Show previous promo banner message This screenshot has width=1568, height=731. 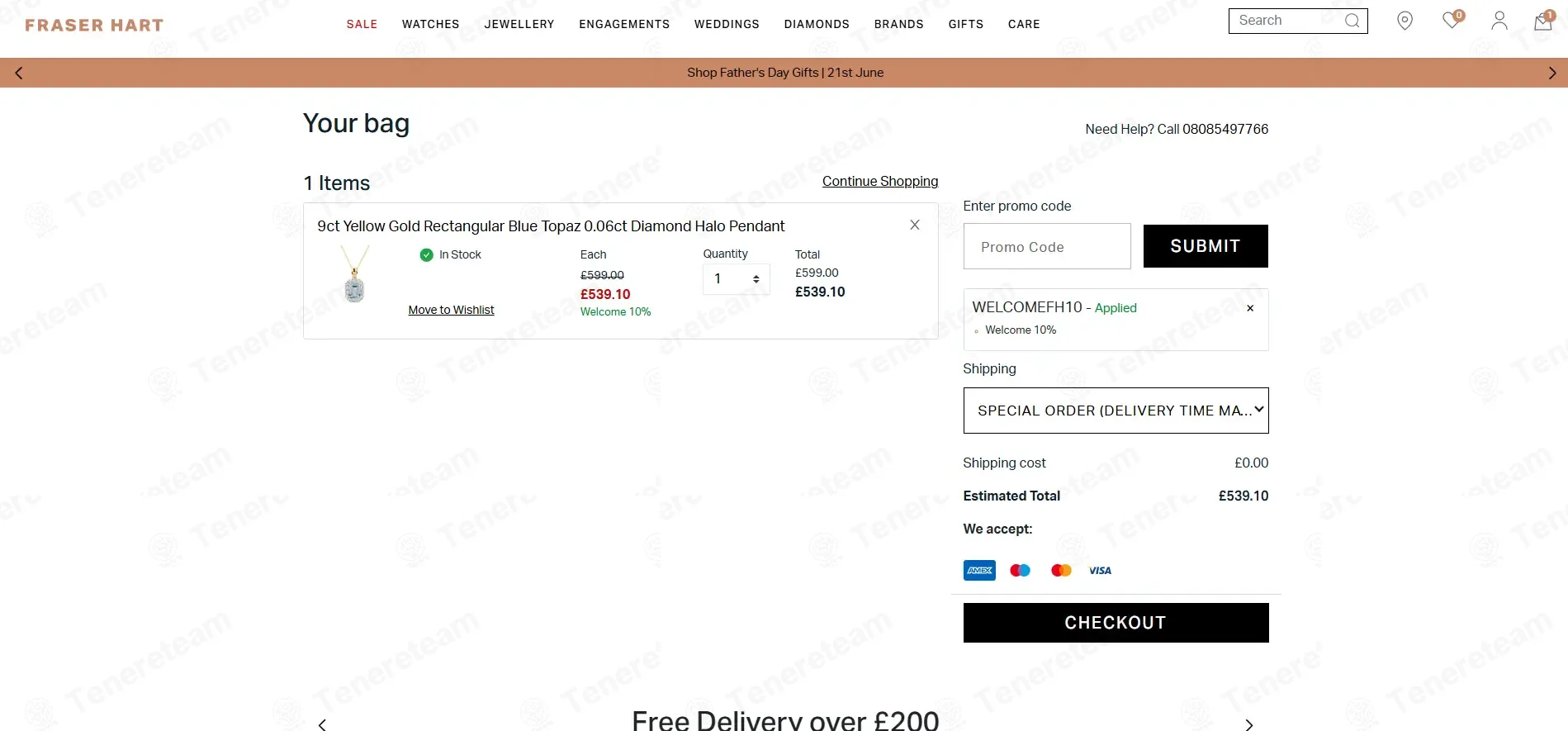click(x=19, y=73)
